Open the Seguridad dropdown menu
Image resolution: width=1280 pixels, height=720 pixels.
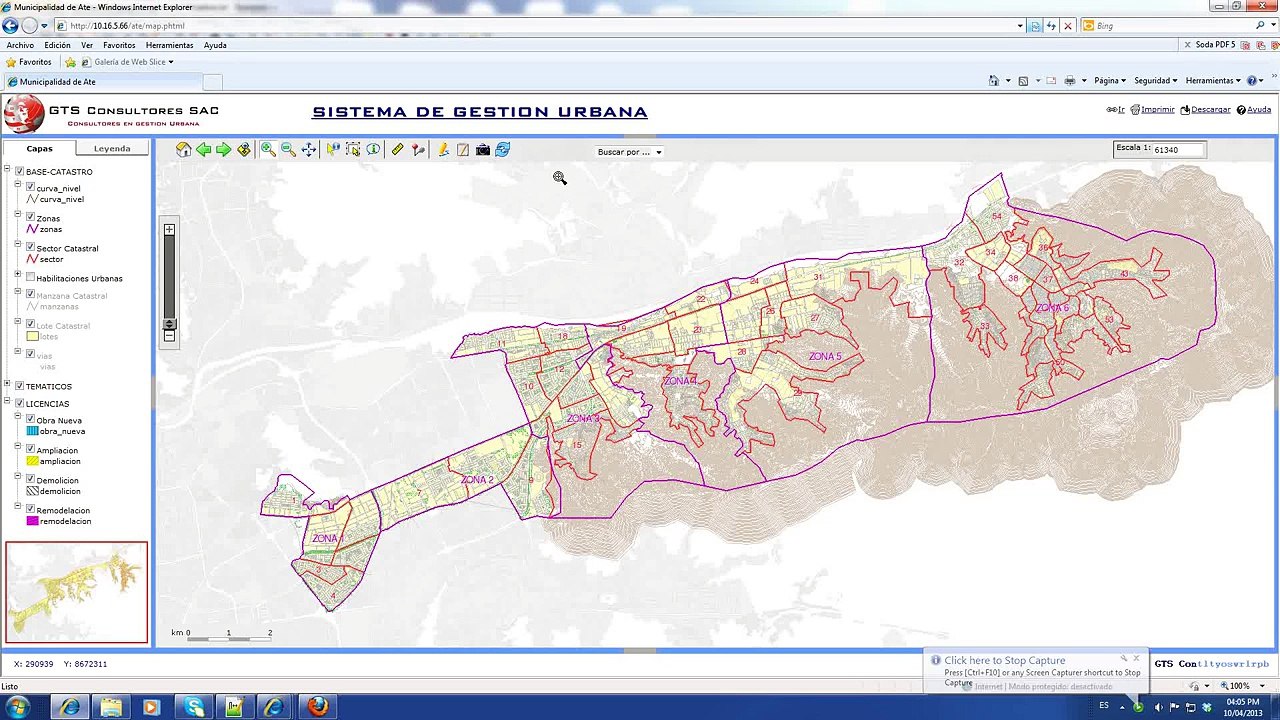coord(1156,81)
